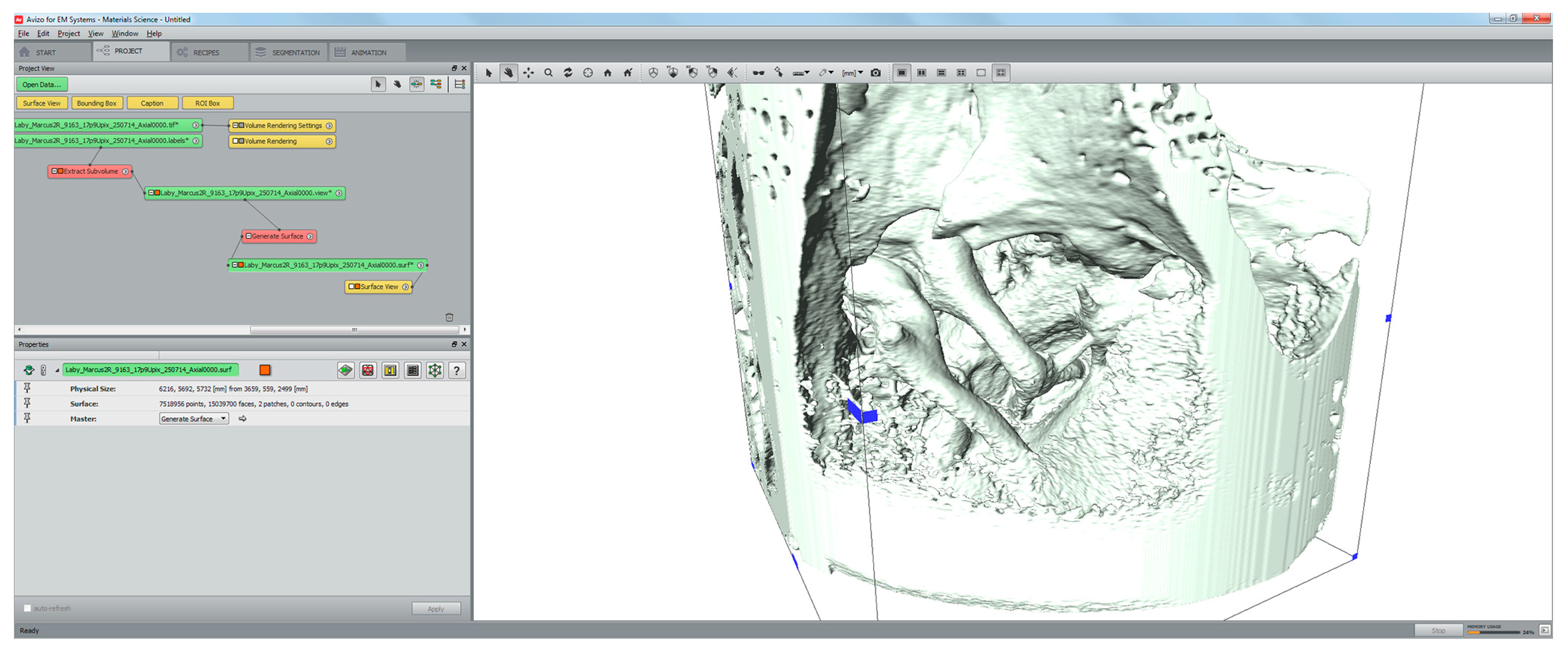Image resolution: width=1568 pixels, height=653 pixels.
Task: Open the measurement ruler dropdown
Action: pos(801,73)
